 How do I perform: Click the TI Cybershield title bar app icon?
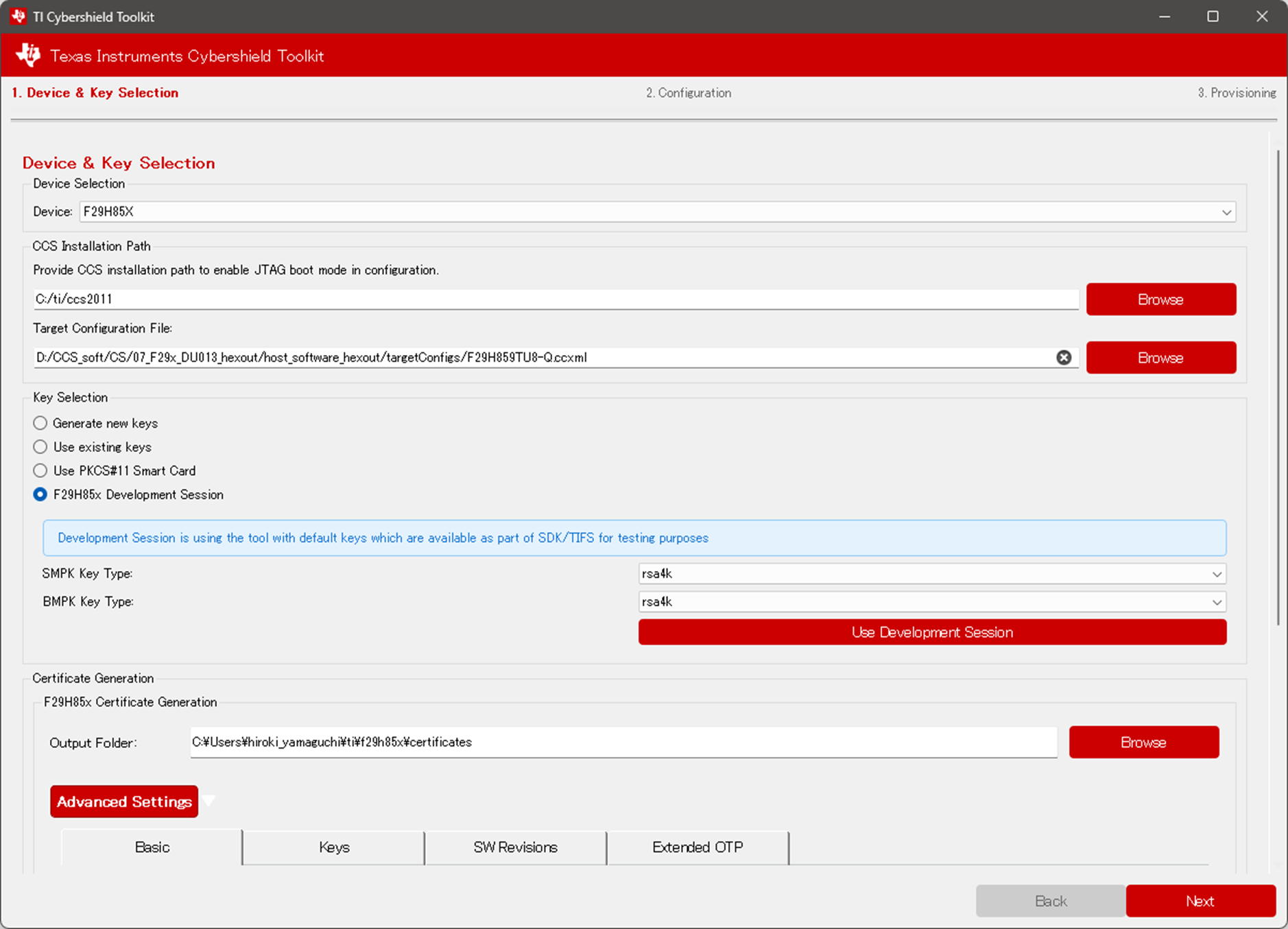tap(19, 16)
